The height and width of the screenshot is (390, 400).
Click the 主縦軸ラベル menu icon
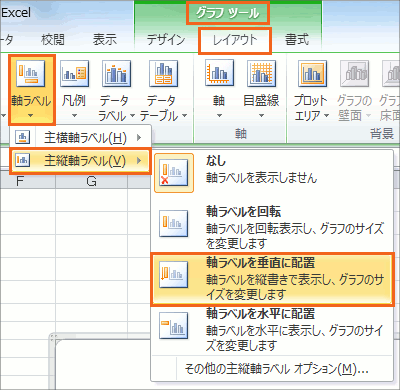click(x=23, y=160)
